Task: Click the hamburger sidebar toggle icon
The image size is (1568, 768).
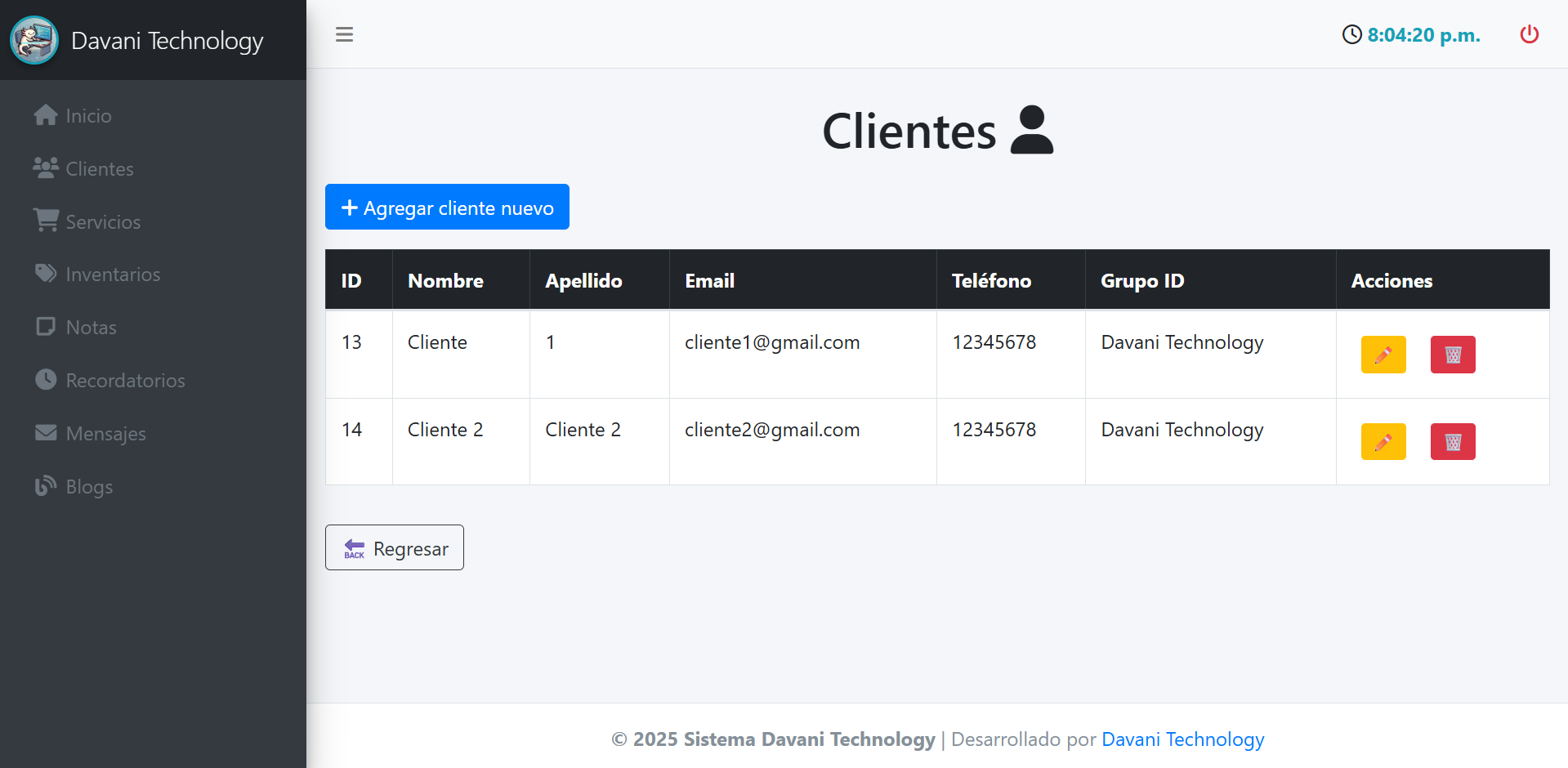Action: (x=344, y=34)
